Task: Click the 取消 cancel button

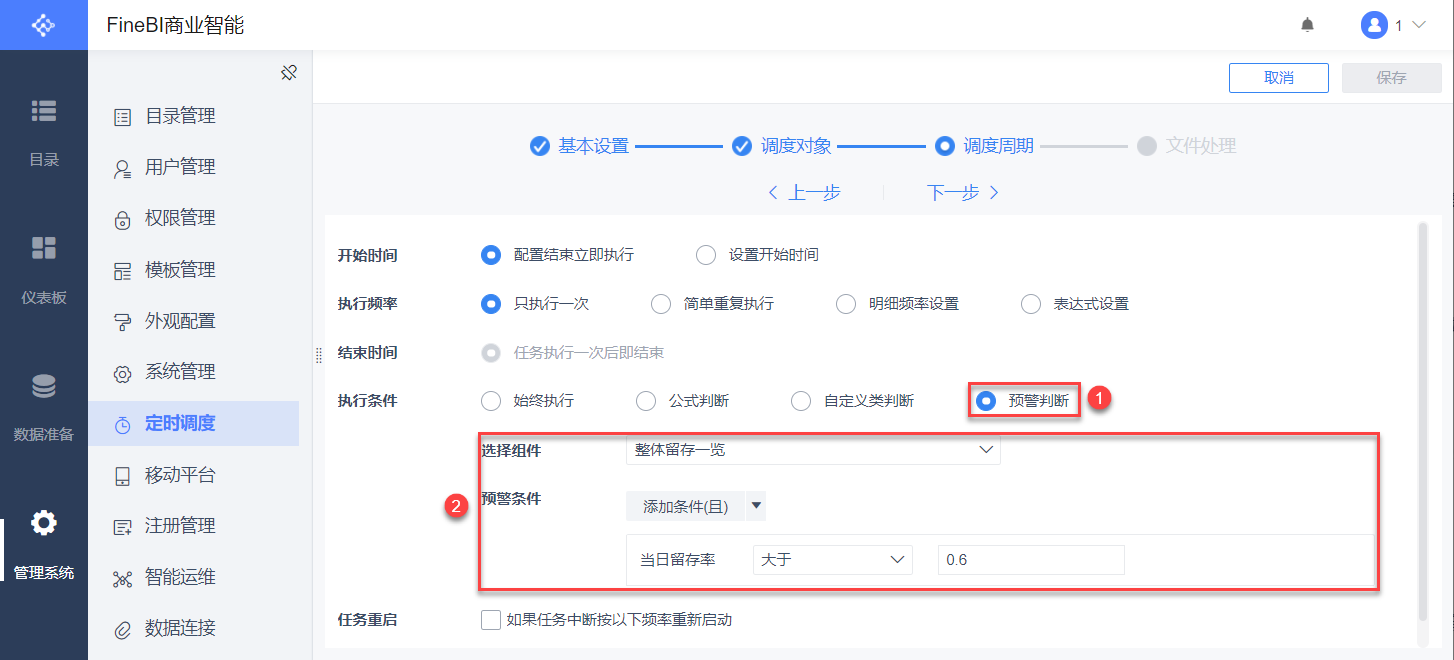Action: 1278,78
